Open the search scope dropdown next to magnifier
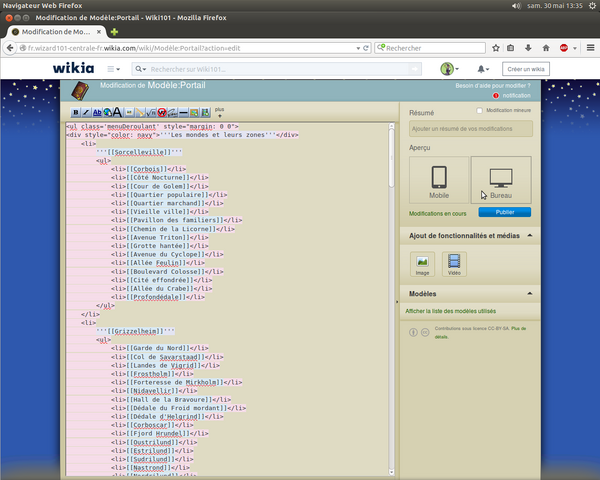 (x=141, y=69)
